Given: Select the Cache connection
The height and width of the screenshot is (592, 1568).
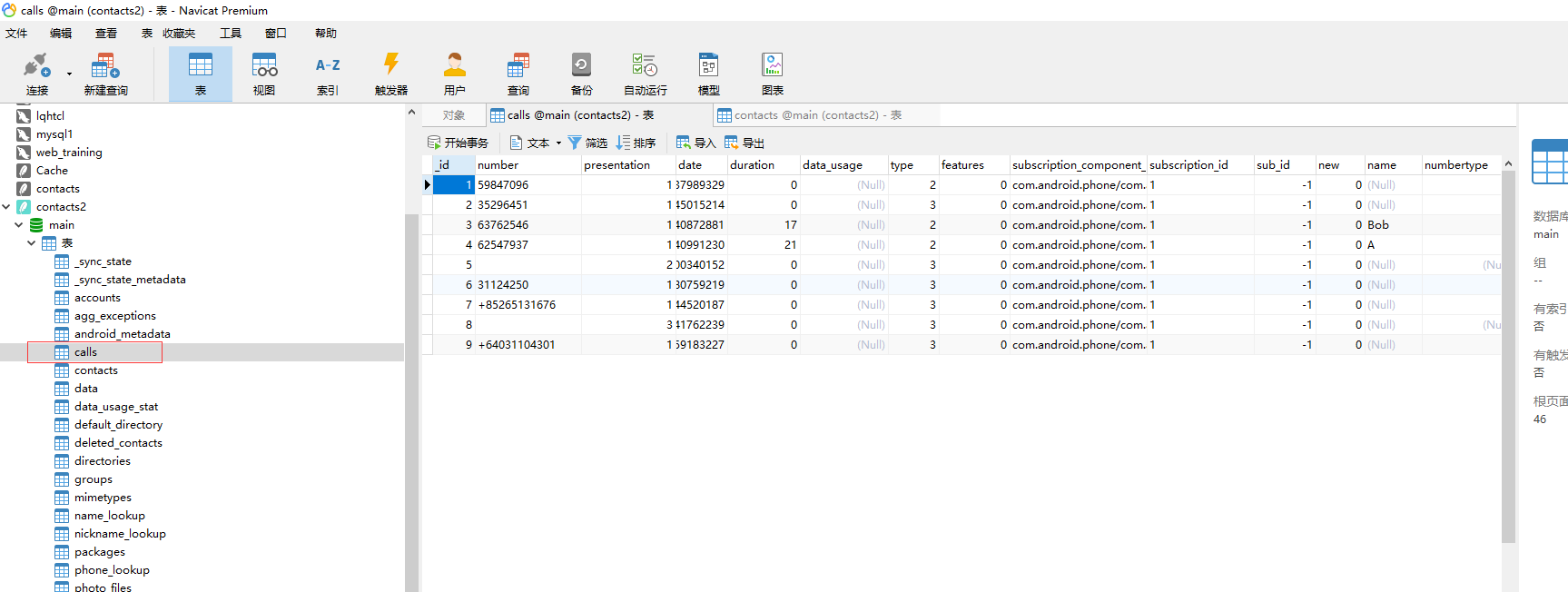Looking at the screenshot, I should coord(52,170).
